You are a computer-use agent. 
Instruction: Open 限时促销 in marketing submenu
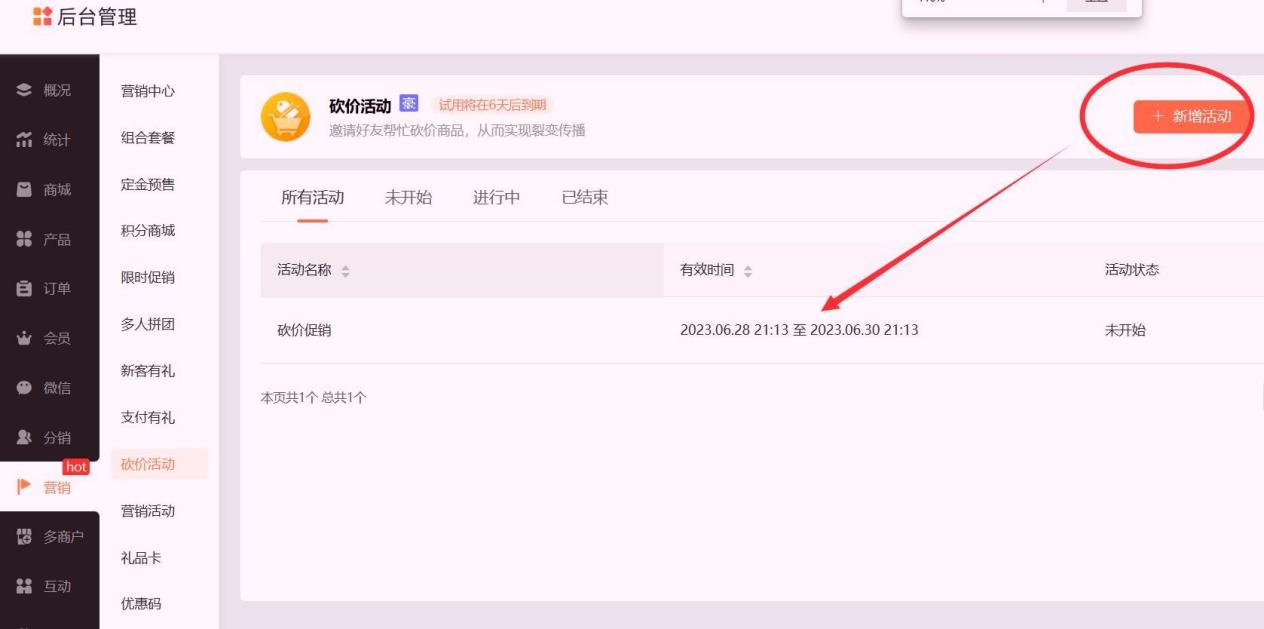tap(148, 277)
